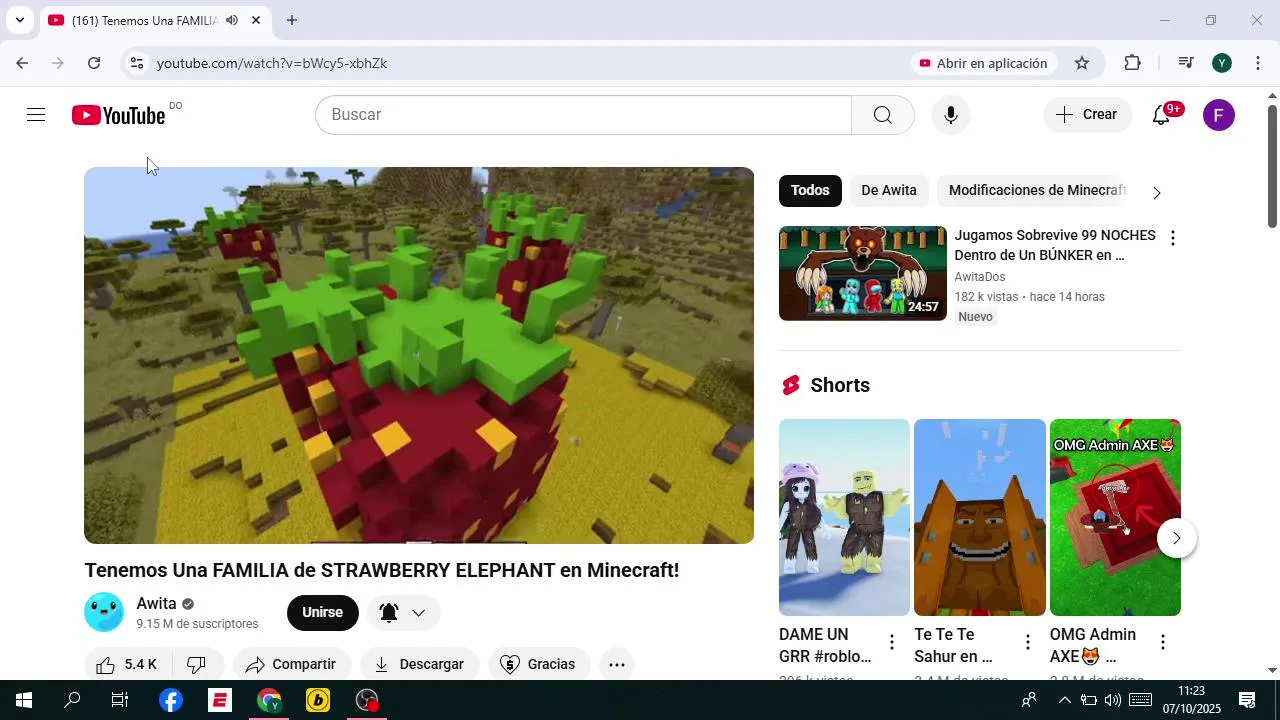The height and width of the screenshot is (720, 1280).
Task: Bookmark this page with the star
Action: tap(1082, 63)
